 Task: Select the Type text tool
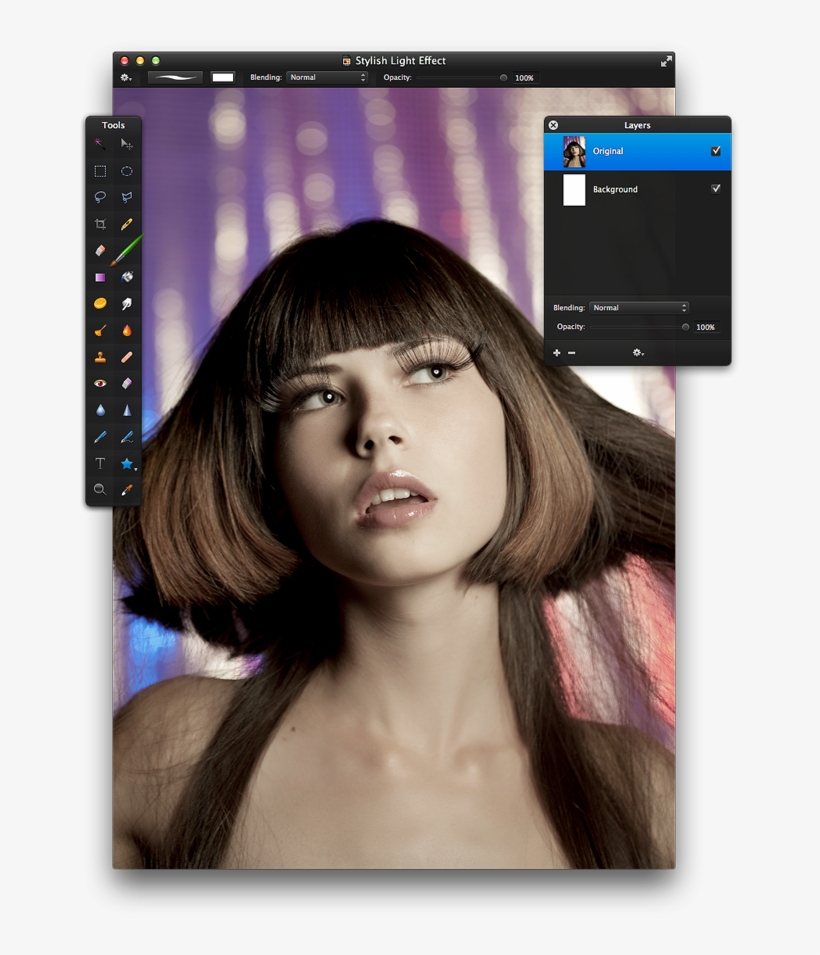[x=100, y=463]
